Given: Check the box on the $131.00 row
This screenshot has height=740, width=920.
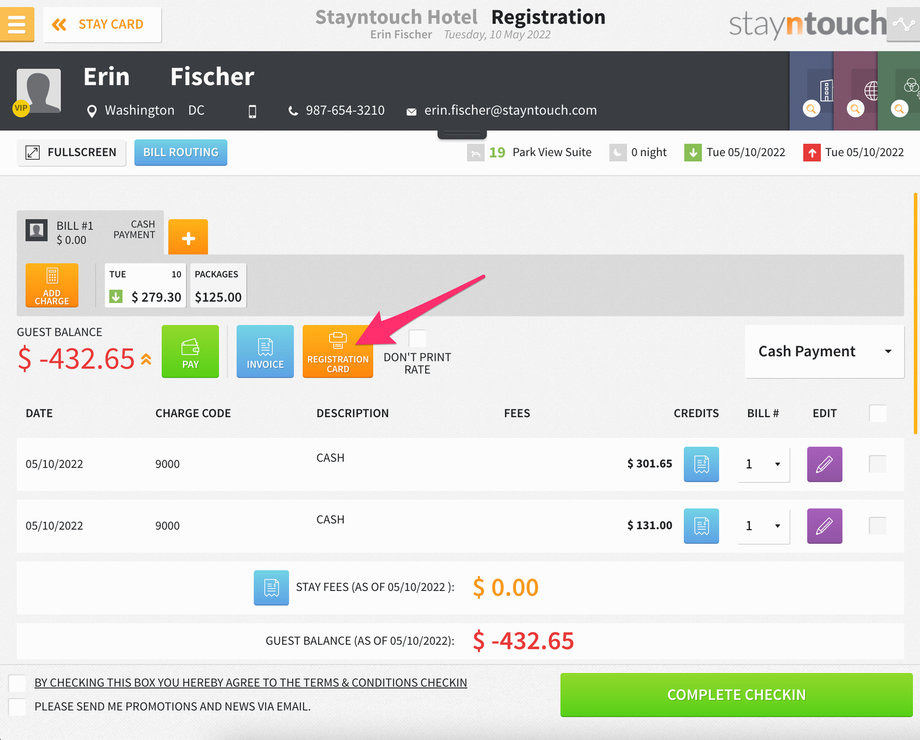Looking at the screenshot, I should point(877,525).
